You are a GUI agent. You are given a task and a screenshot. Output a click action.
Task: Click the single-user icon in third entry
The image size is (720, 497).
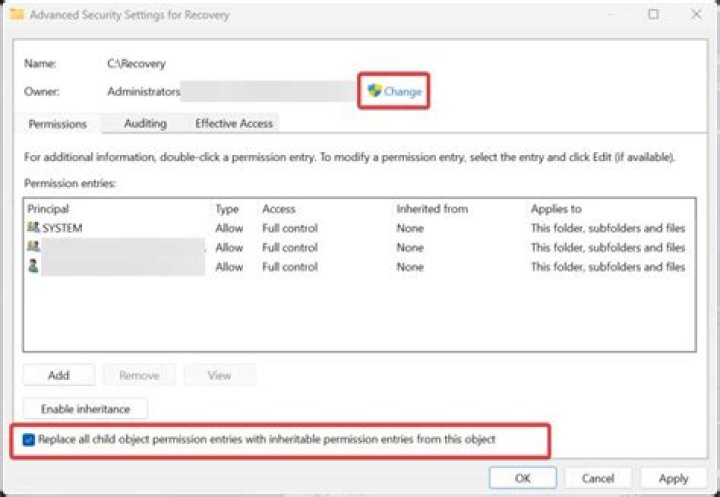tap(33, 266)
